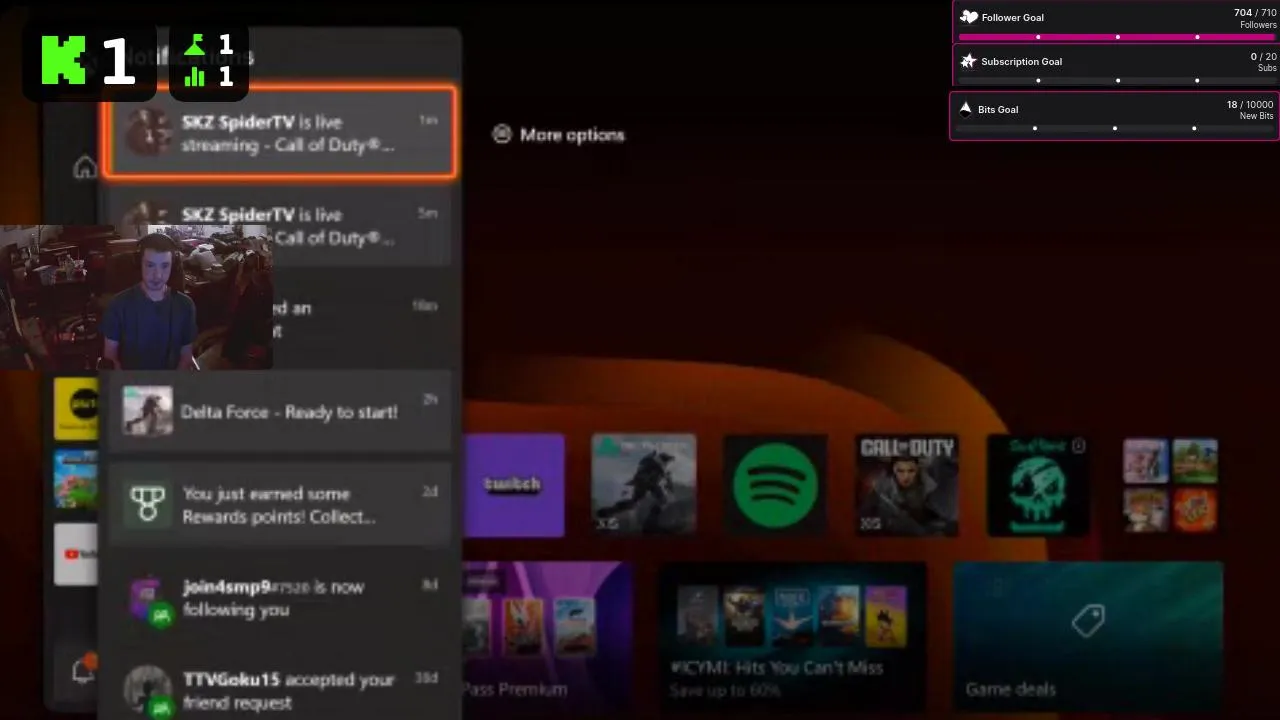Click the '704 / 710' followers count
Screen dimensions: 1280x720
[x=1255, y=13]
